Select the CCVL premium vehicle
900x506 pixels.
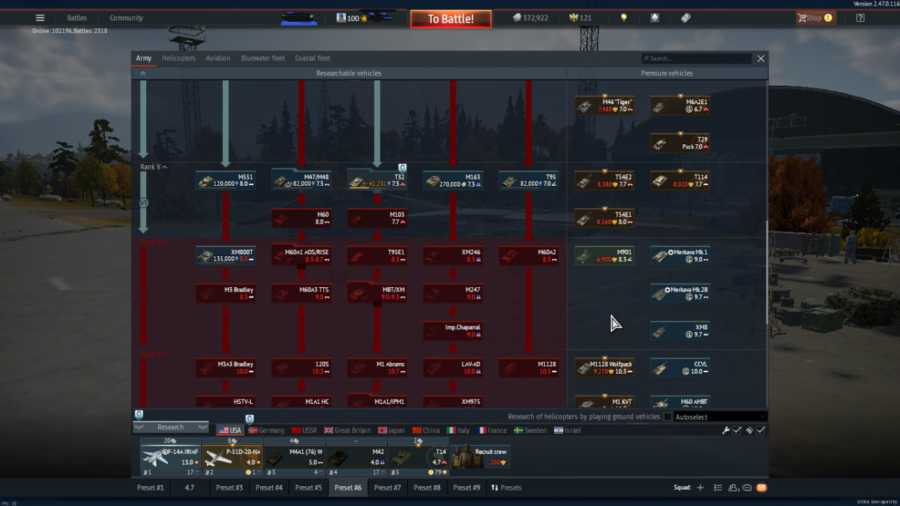click(x=680, y=368)
